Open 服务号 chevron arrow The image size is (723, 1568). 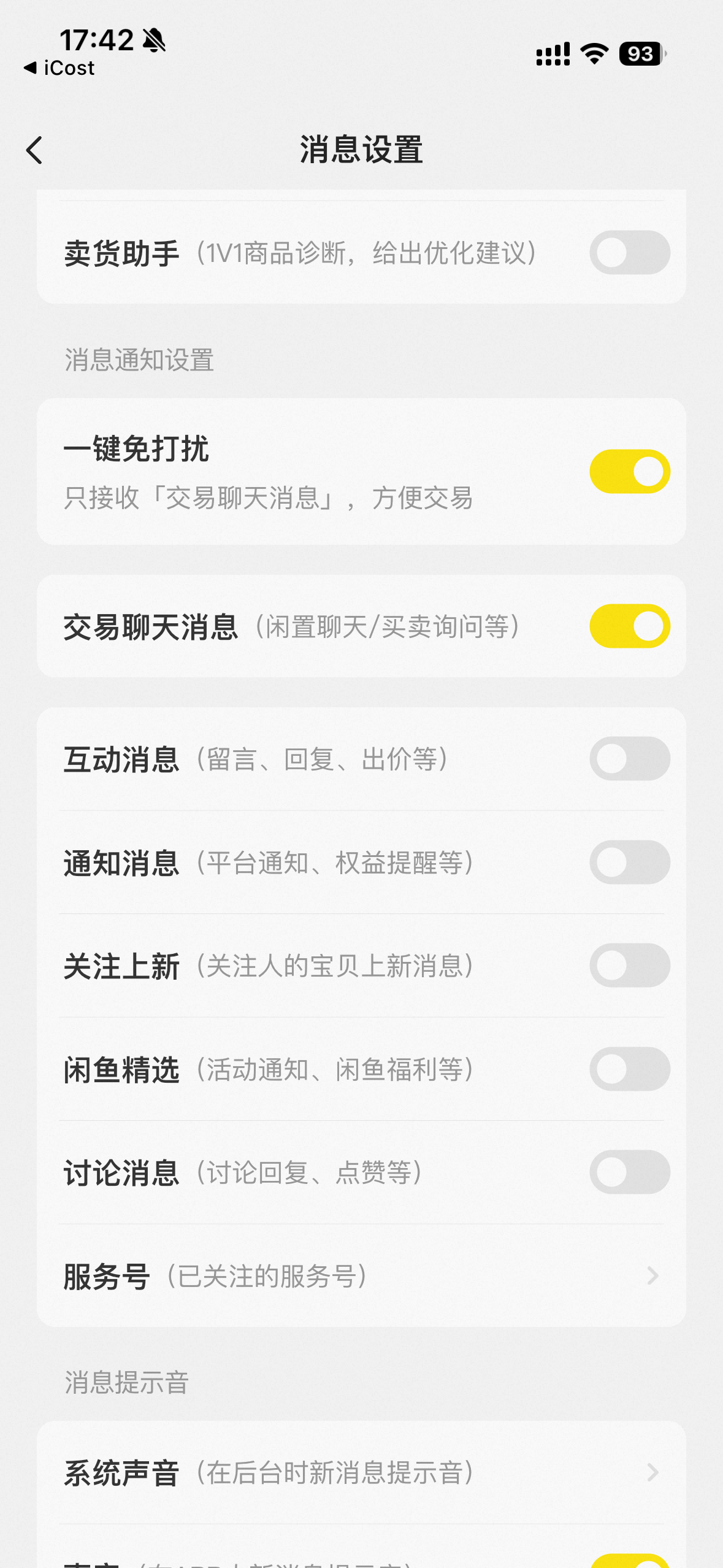[x=652, y=1276]
